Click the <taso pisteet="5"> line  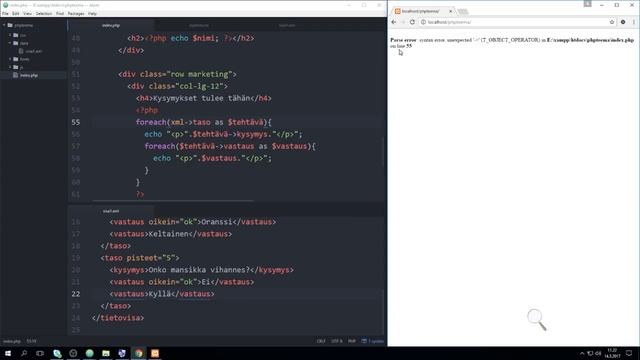[x=140, y=258]
